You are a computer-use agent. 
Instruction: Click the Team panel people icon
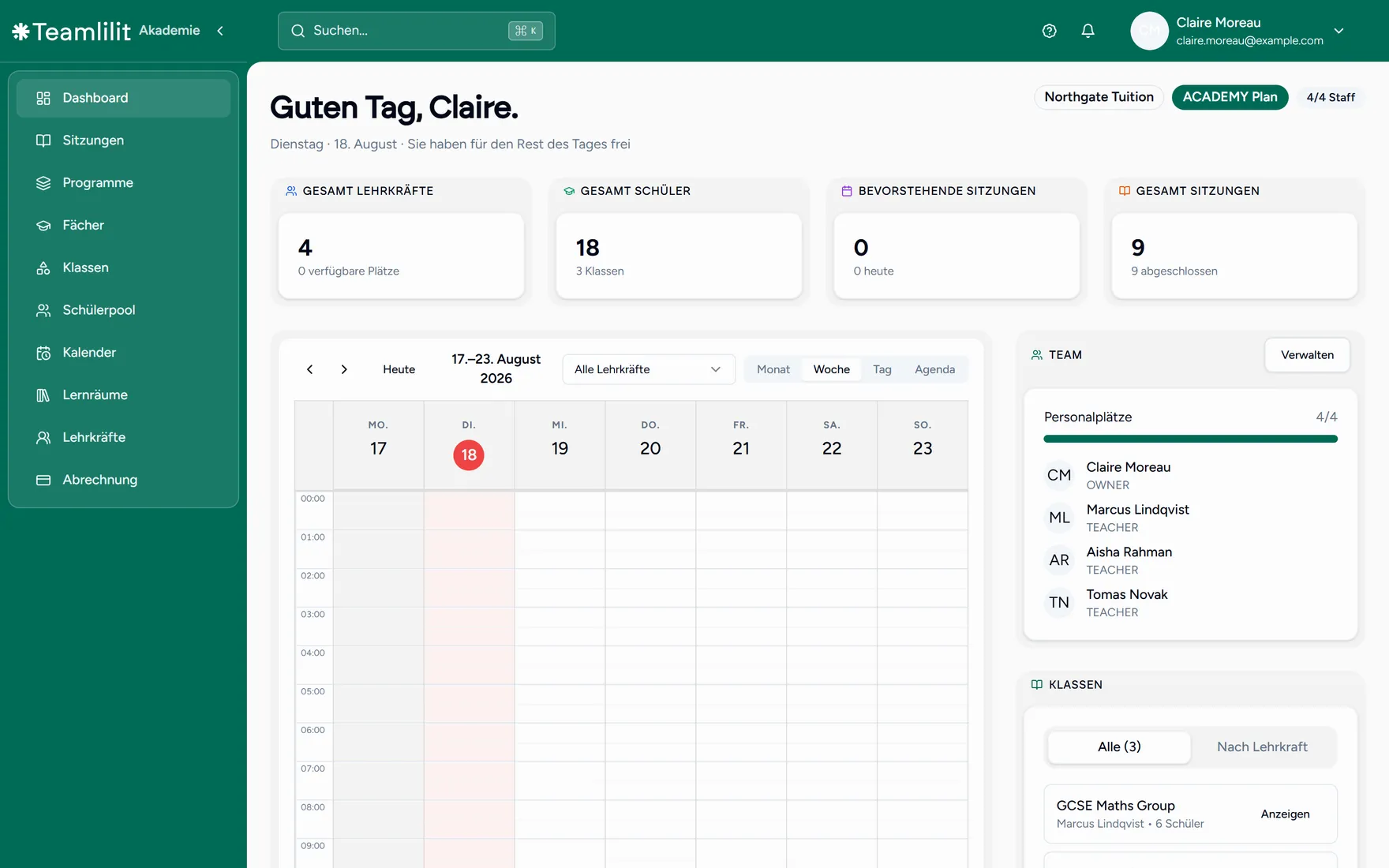coord(1037,355)
